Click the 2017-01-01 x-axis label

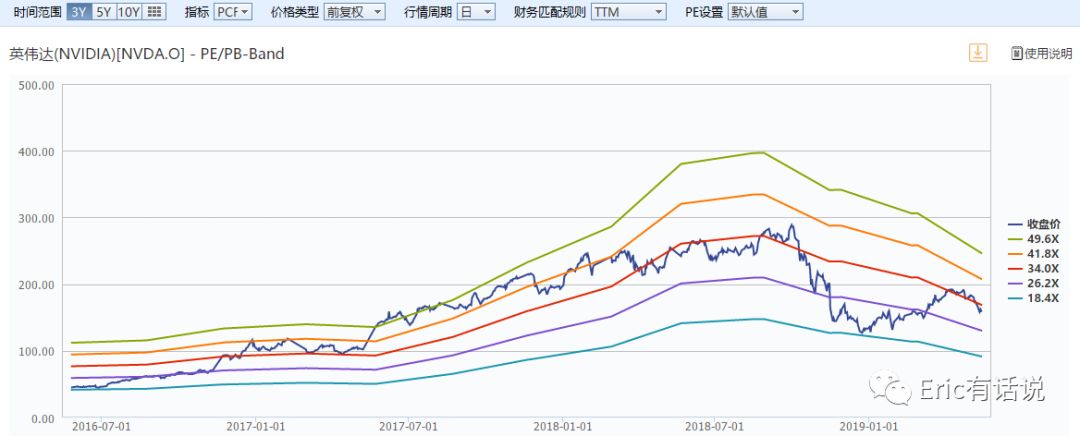click(255, 427)
